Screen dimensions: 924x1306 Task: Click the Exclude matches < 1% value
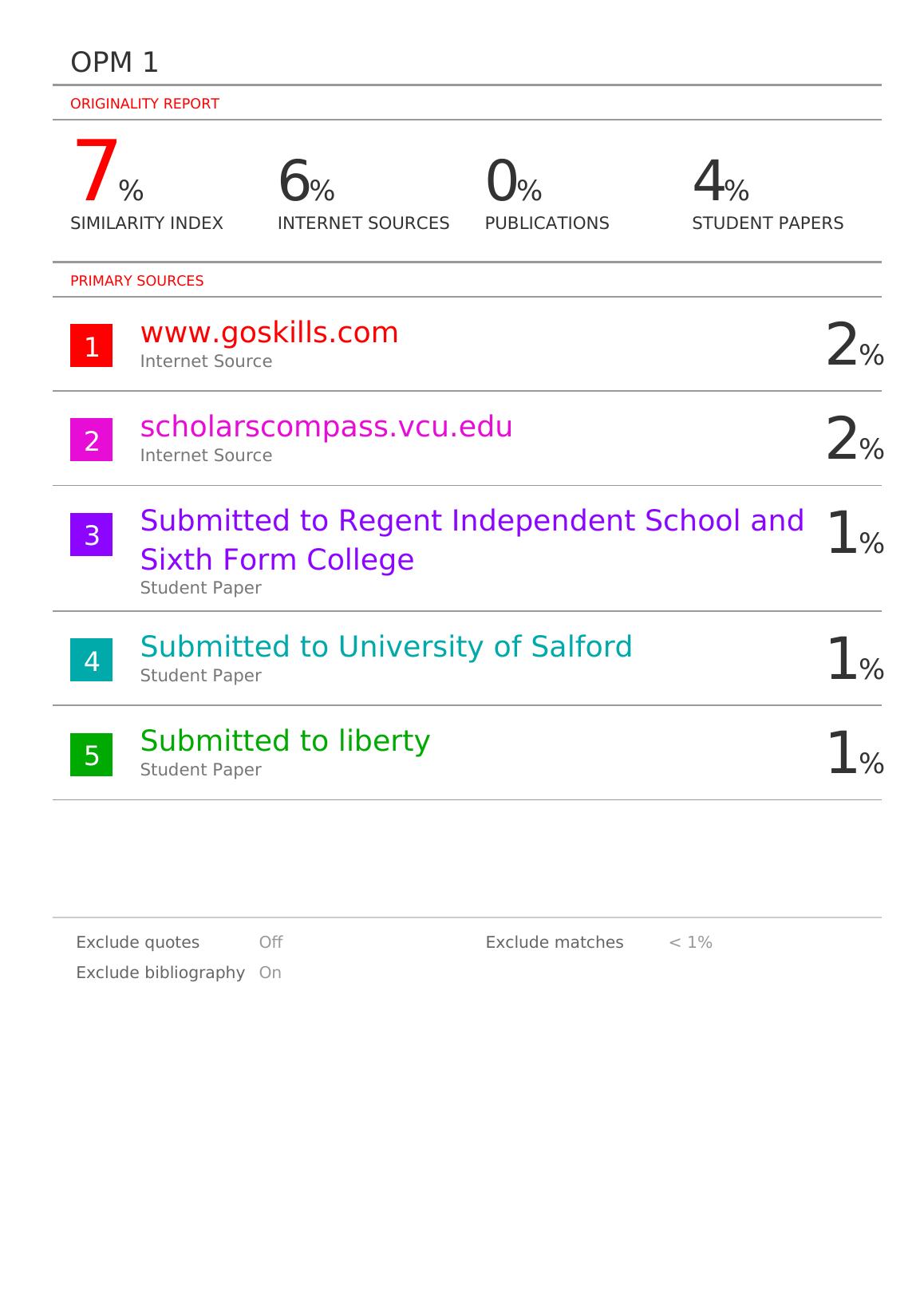click(x=690, y=942)
